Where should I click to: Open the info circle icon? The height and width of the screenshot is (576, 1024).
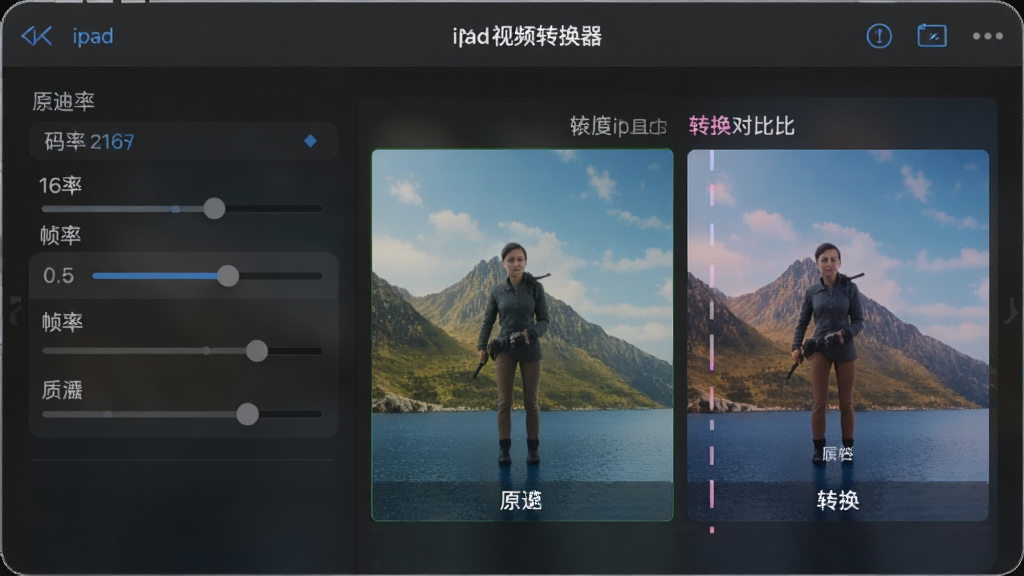click(x=879, y=36)
